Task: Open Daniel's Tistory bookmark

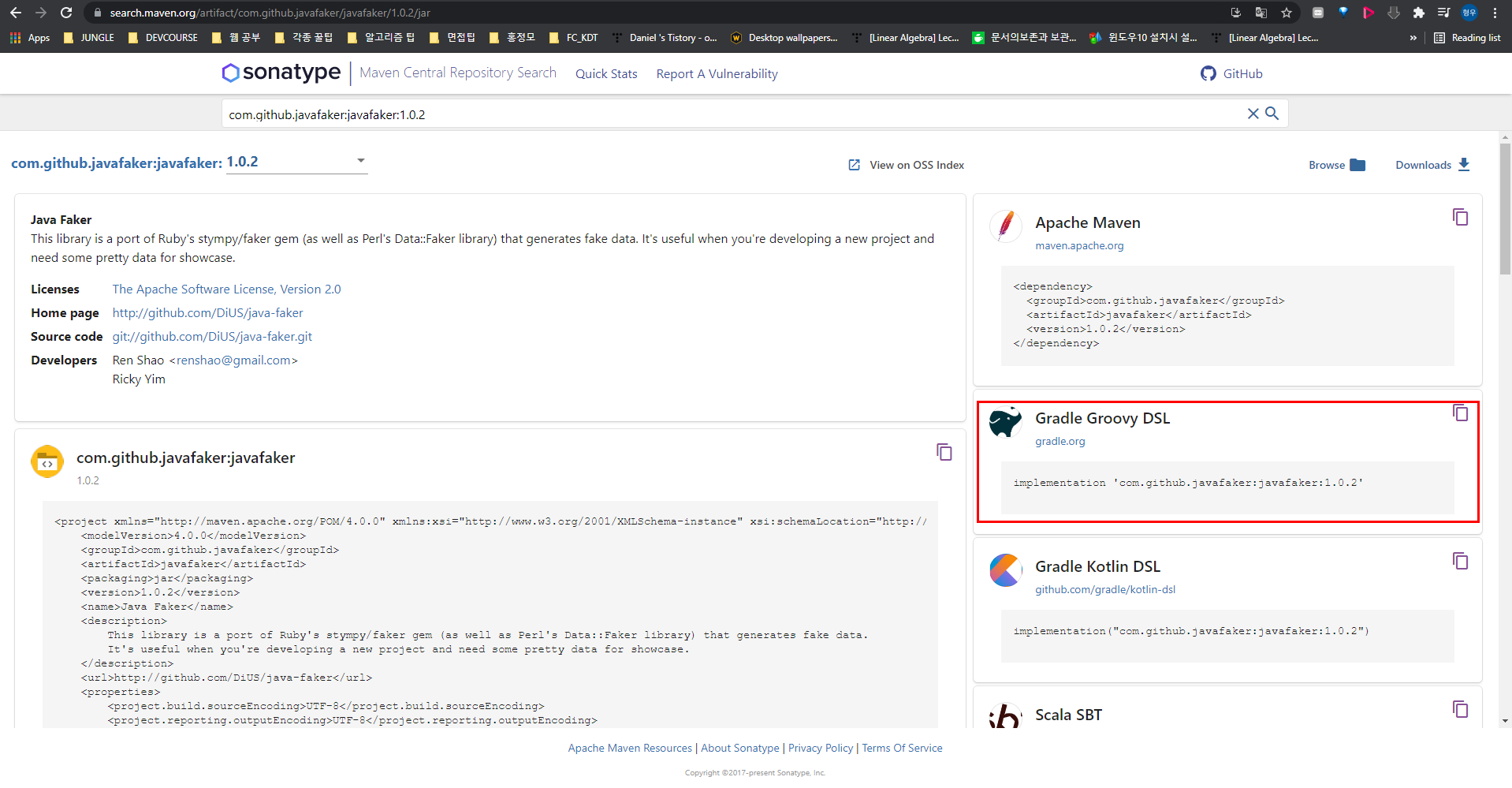Action: [x=665, y=38]
